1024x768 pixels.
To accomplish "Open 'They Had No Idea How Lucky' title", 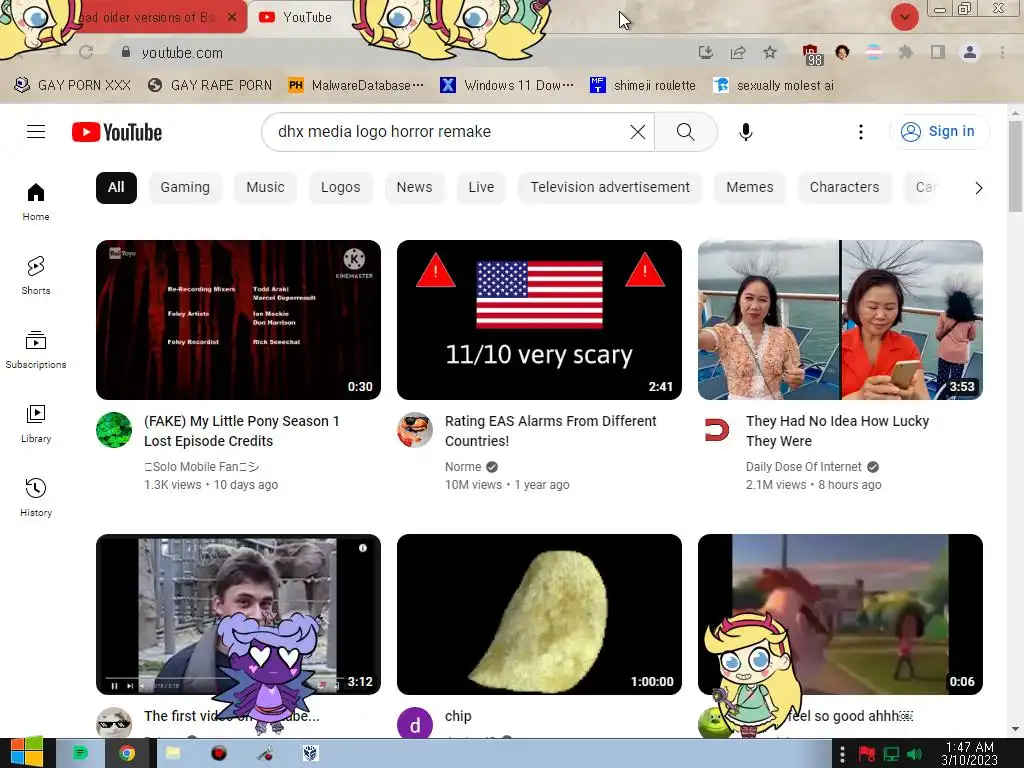I will tap(837, 431).
